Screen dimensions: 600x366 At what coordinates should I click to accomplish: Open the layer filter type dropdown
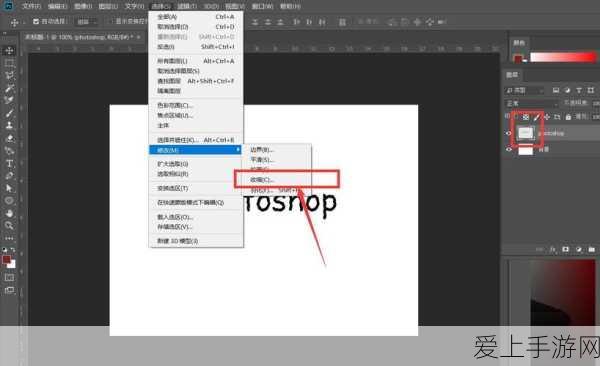tap(524, 91)
